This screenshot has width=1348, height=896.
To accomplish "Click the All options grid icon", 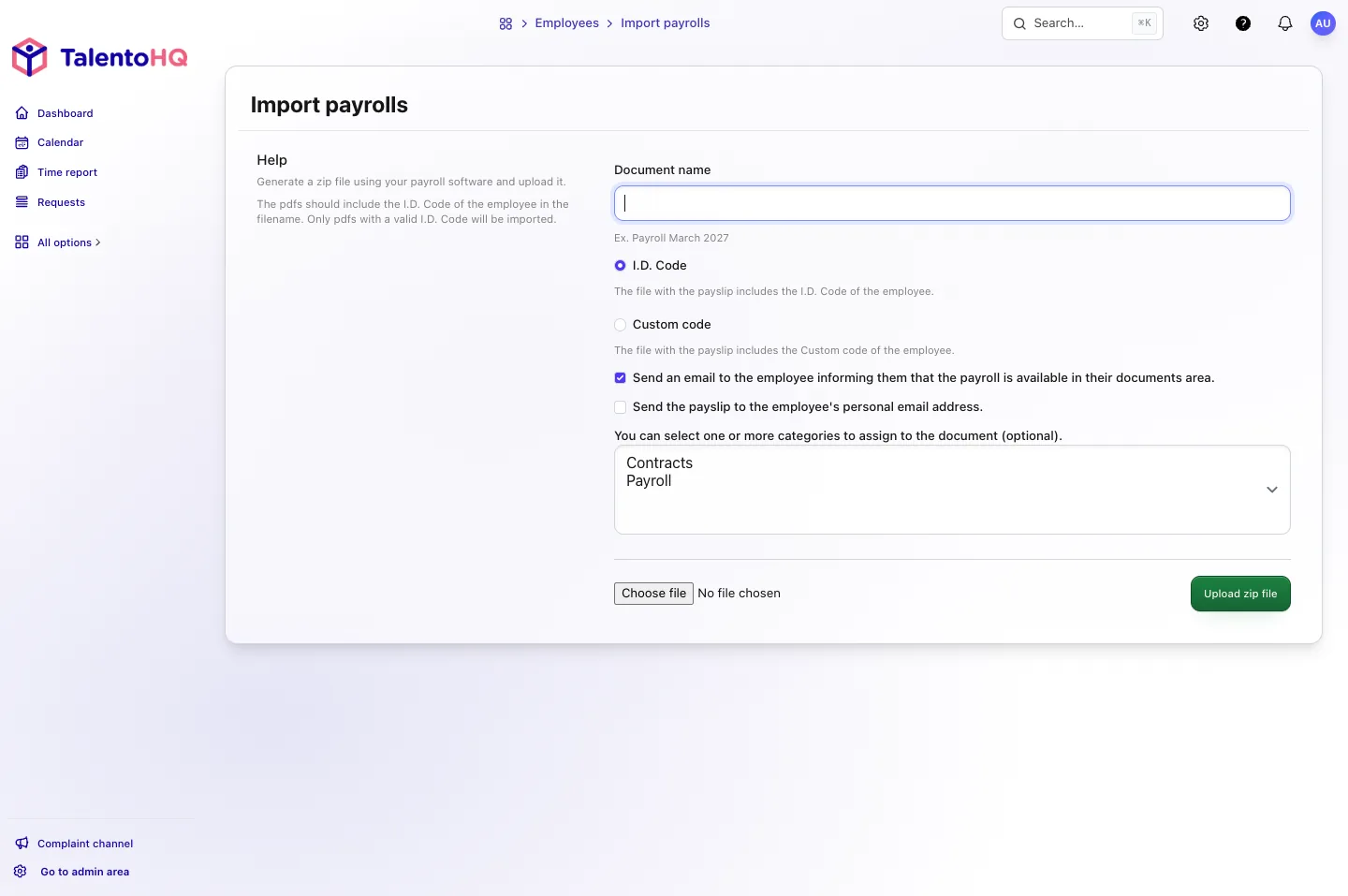I will [22, 242].
